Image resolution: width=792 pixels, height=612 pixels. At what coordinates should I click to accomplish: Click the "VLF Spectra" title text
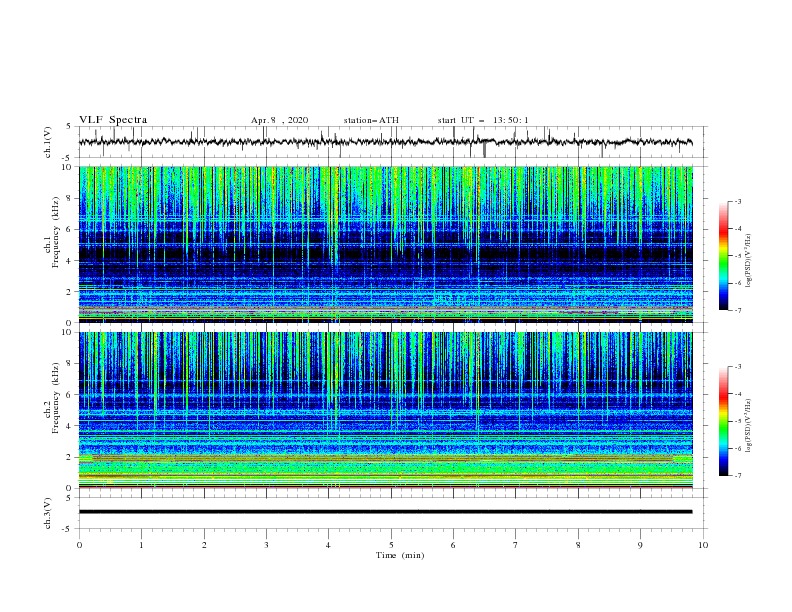point(113,120)
